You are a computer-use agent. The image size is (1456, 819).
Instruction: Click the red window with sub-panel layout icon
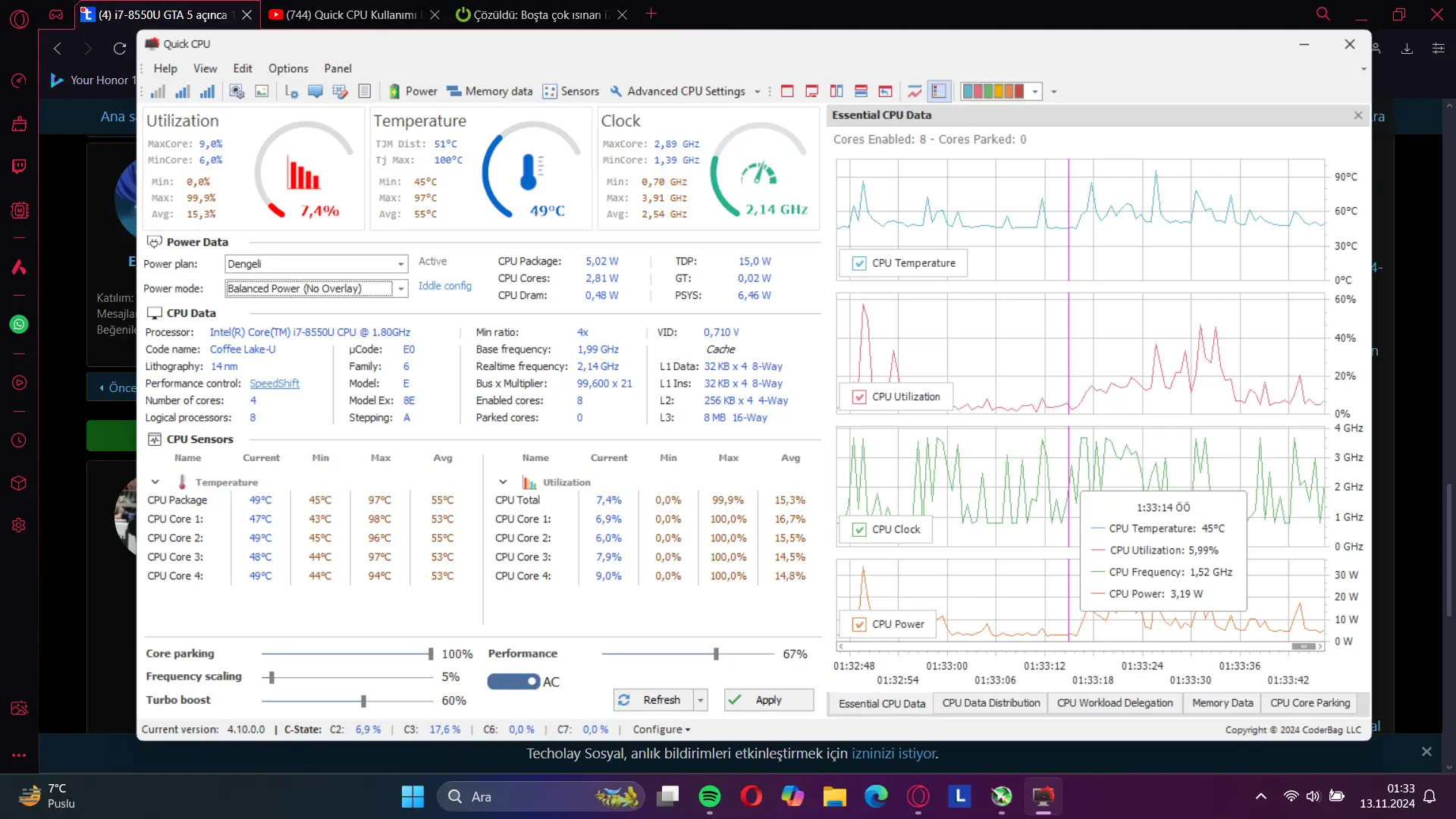(811, 91)
